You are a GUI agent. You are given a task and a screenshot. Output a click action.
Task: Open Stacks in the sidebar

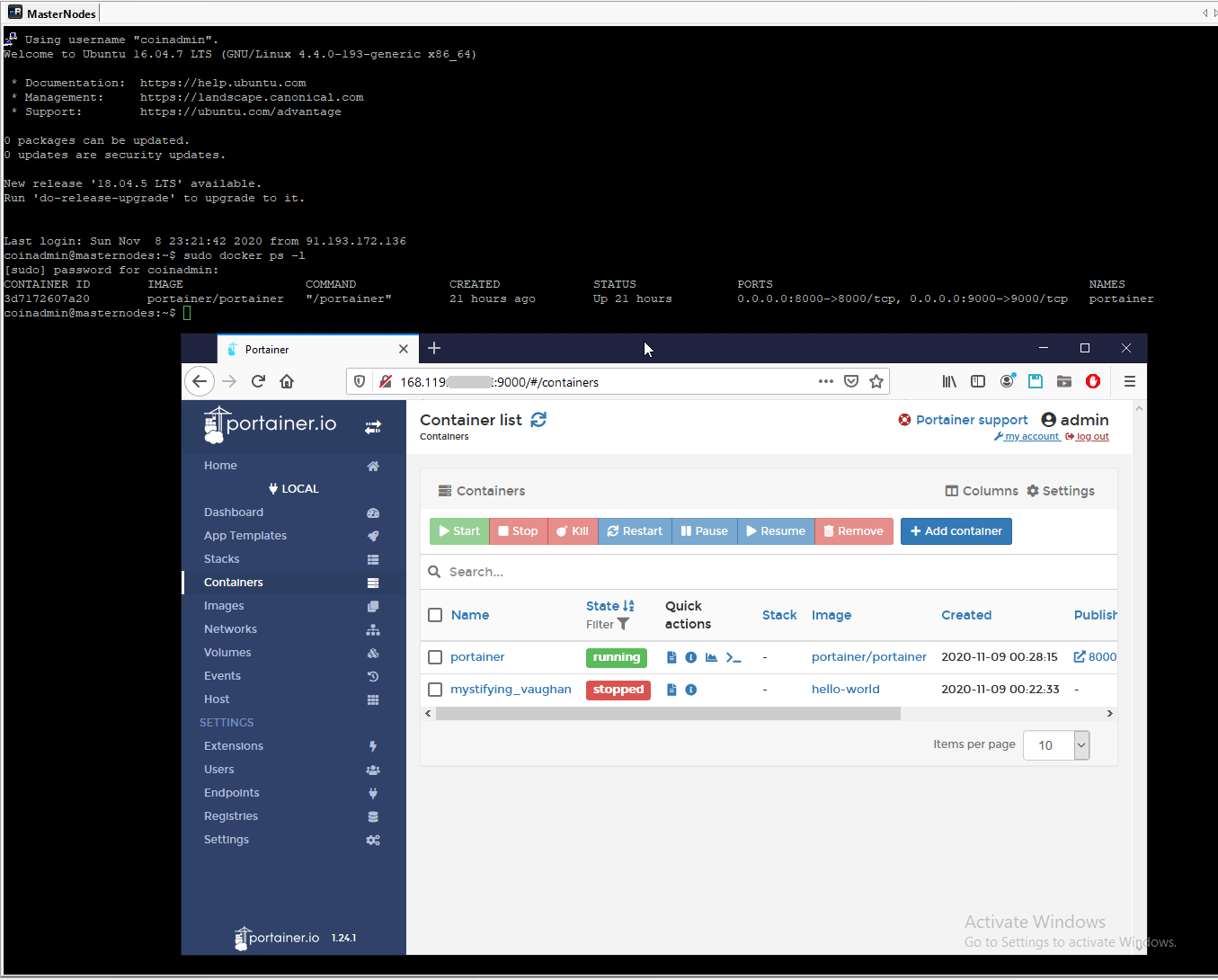(294, 559)
